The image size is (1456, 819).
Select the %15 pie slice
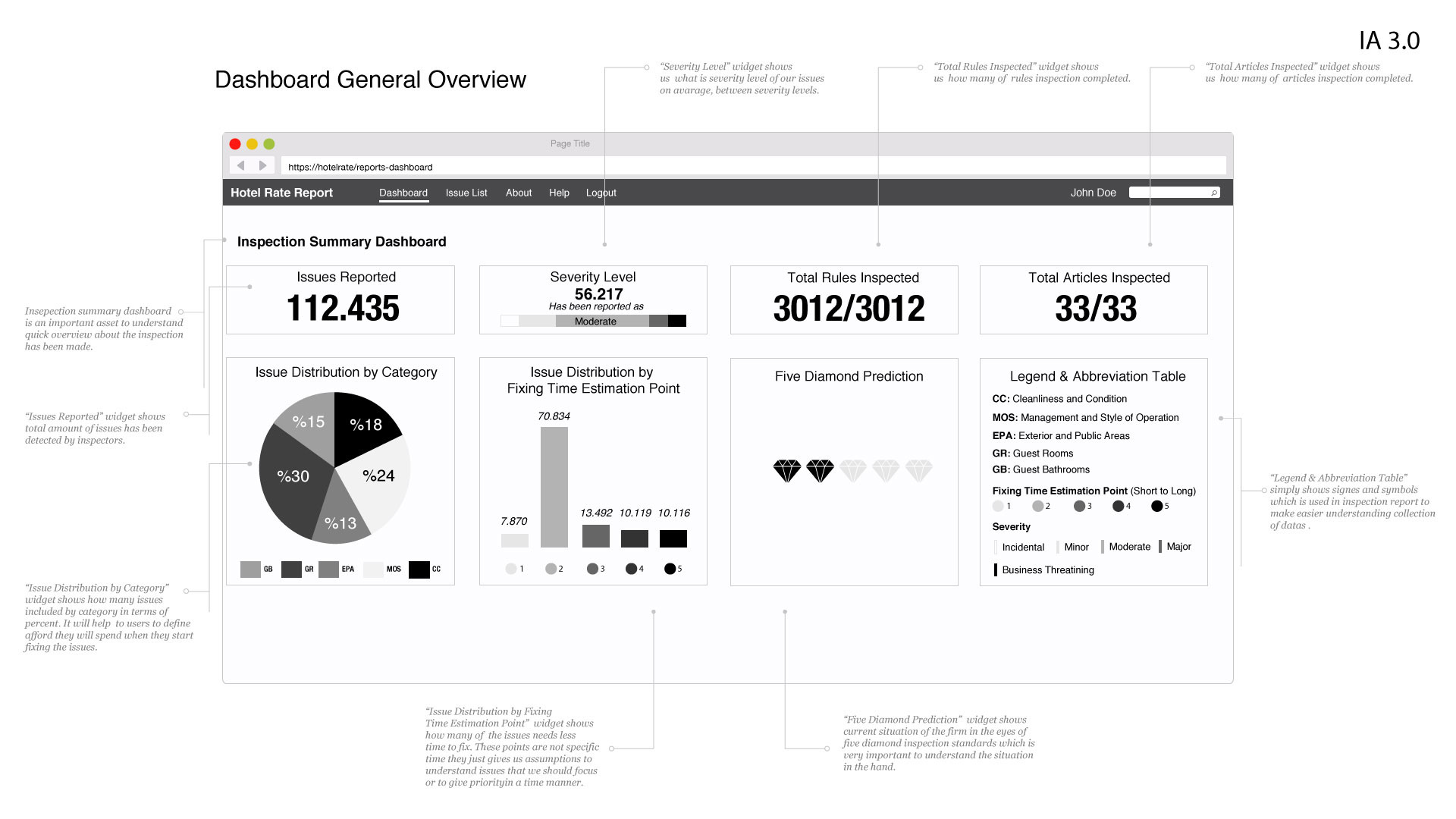(309, 422)
